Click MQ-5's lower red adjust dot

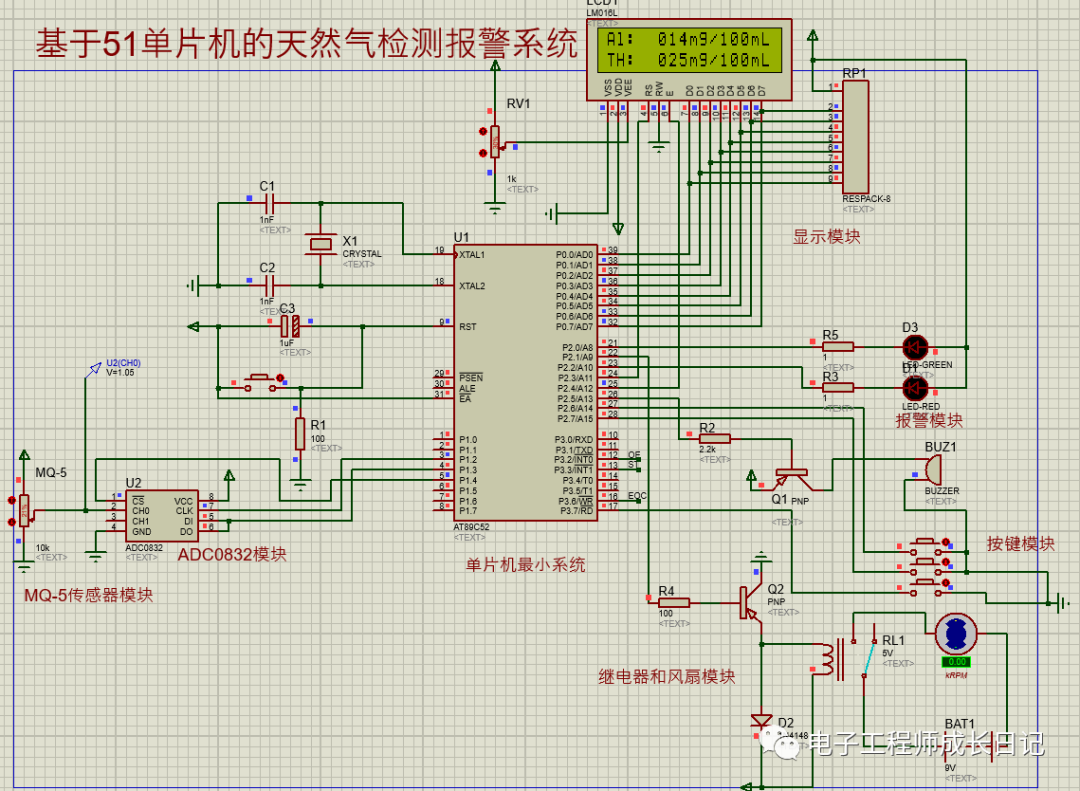pos(11,522)
